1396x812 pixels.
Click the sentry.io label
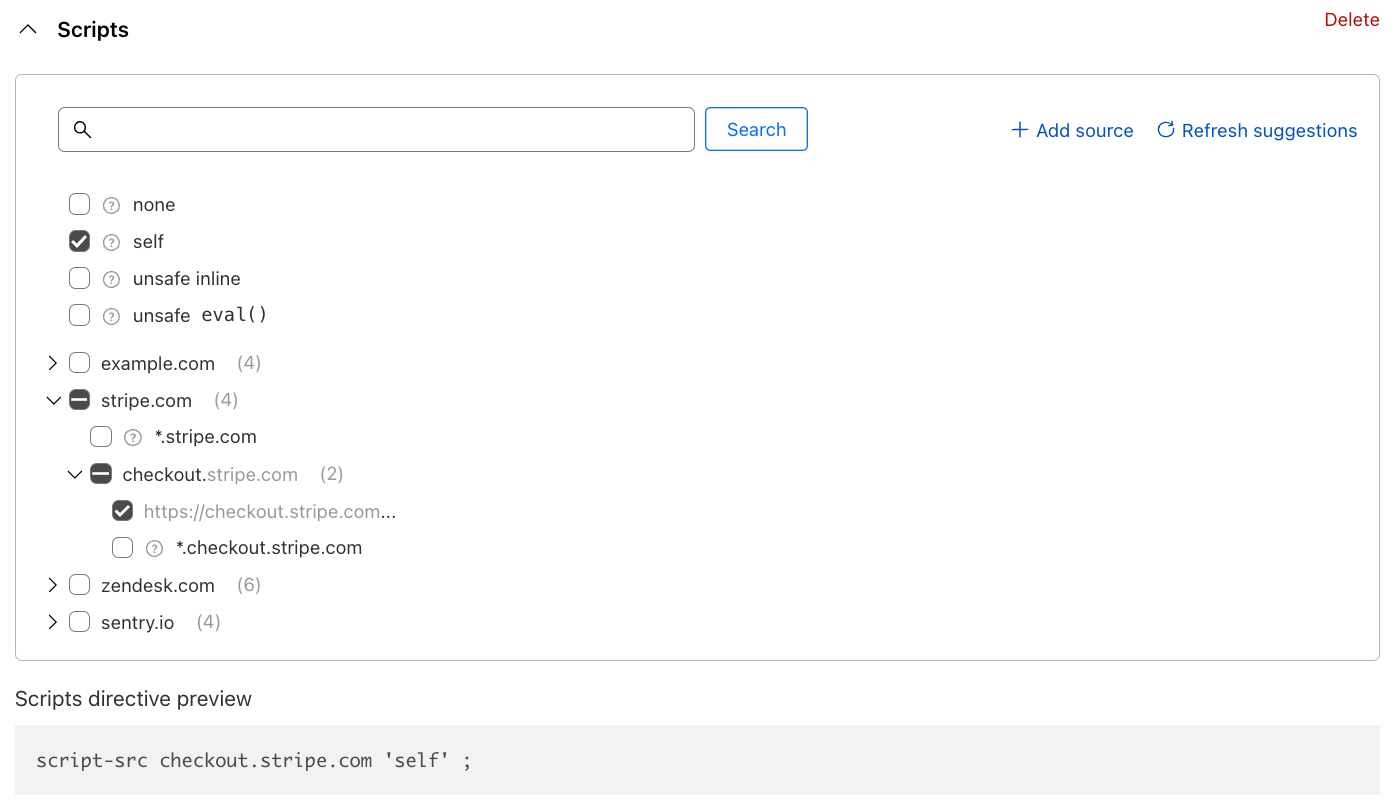point(138,622)
